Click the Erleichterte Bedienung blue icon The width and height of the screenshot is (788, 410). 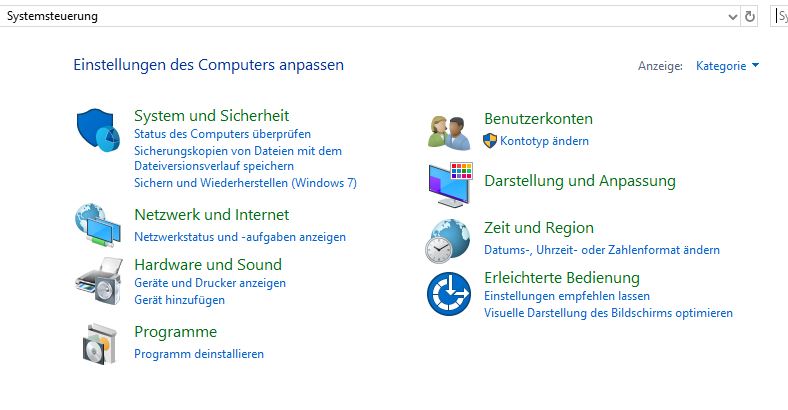pyautogui.click(x=449, y=294)
